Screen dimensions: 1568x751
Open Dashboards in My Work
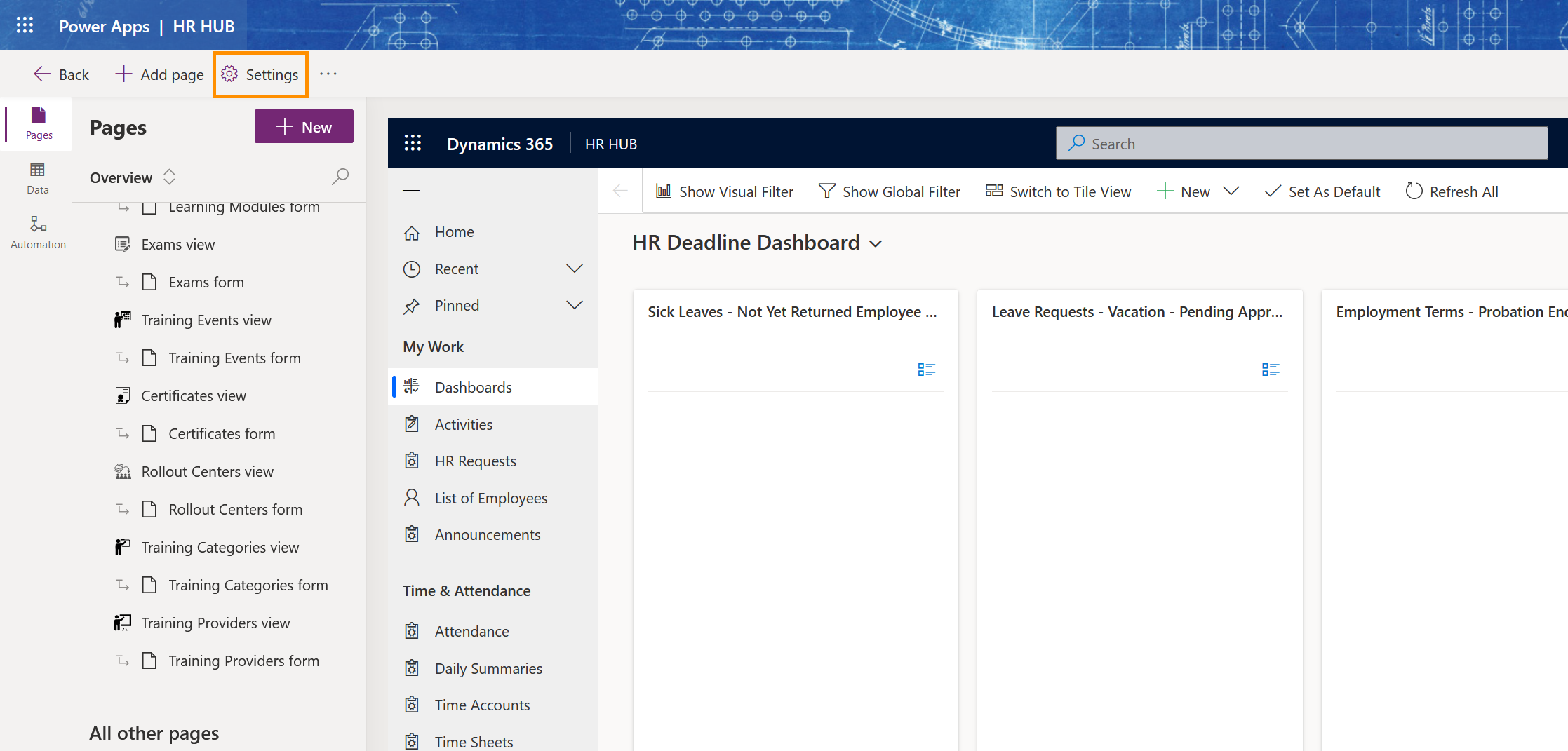pyautogui.click(x=492, y=387)
